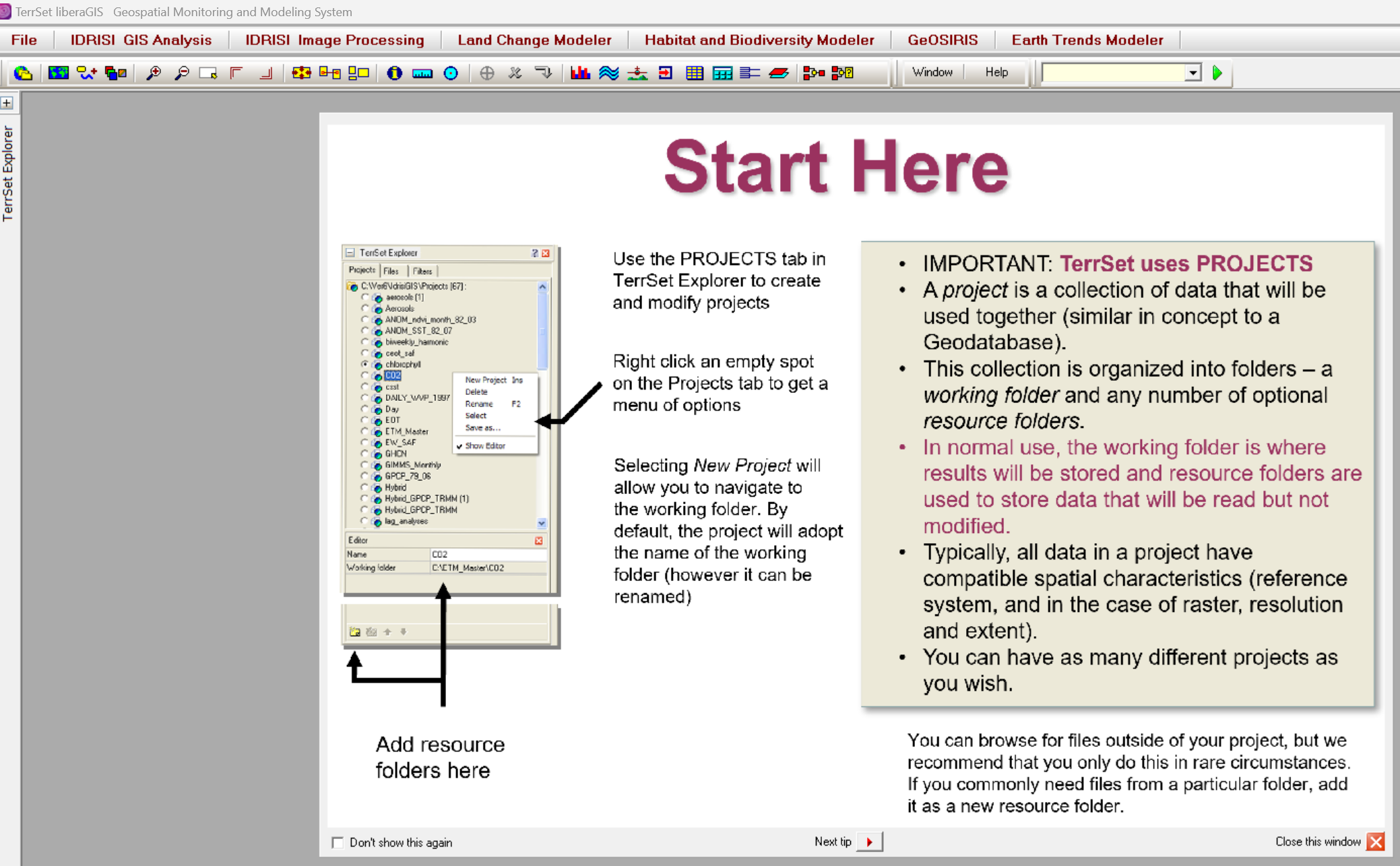Open the Earth Trends Modeler menu
The width and height of the screenshot is (1400, 866).
pyautogui.click(x=1087, y=40)
